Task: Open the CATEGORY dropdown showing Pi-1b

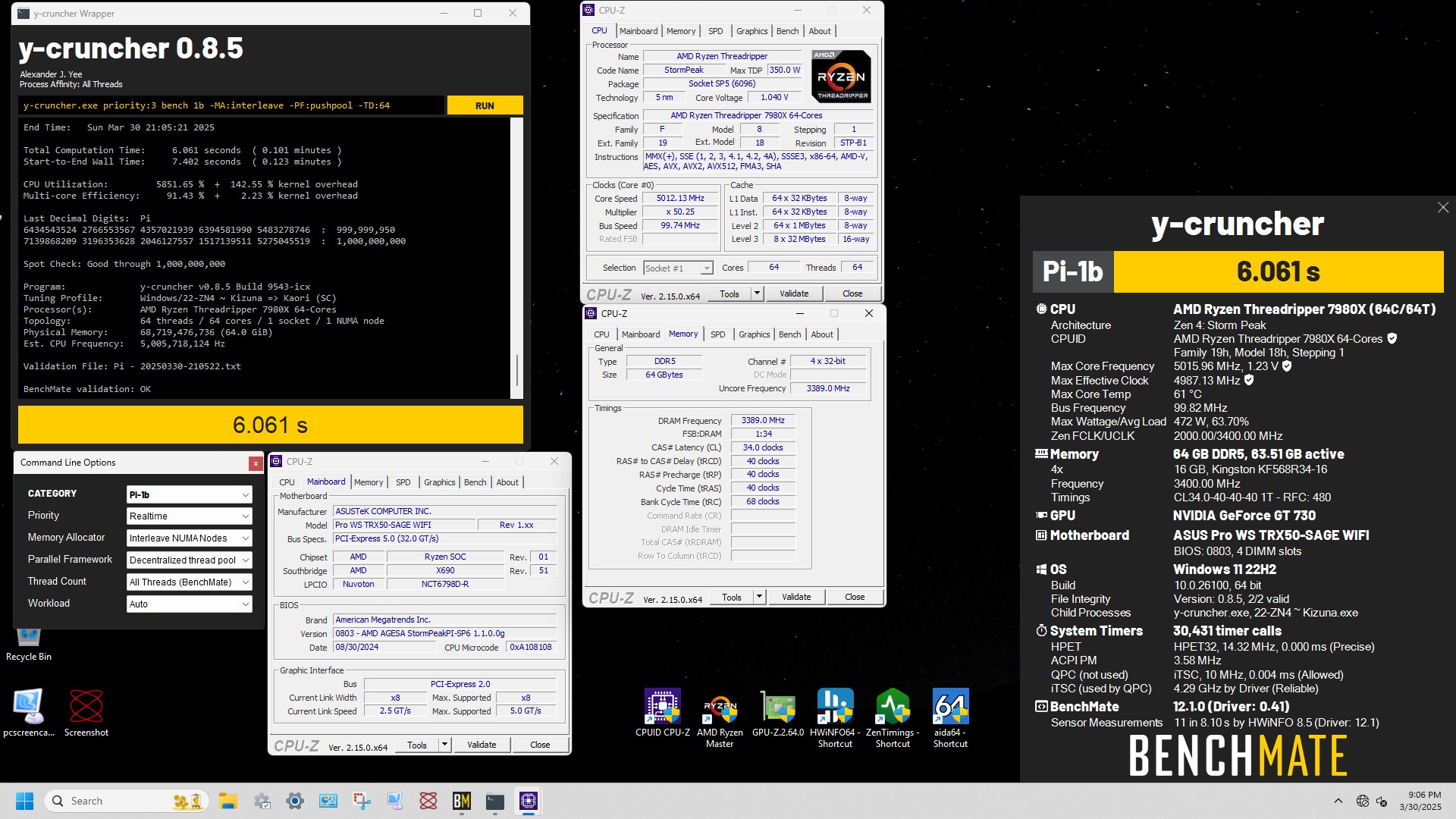Action: click(x=189, y=494)
